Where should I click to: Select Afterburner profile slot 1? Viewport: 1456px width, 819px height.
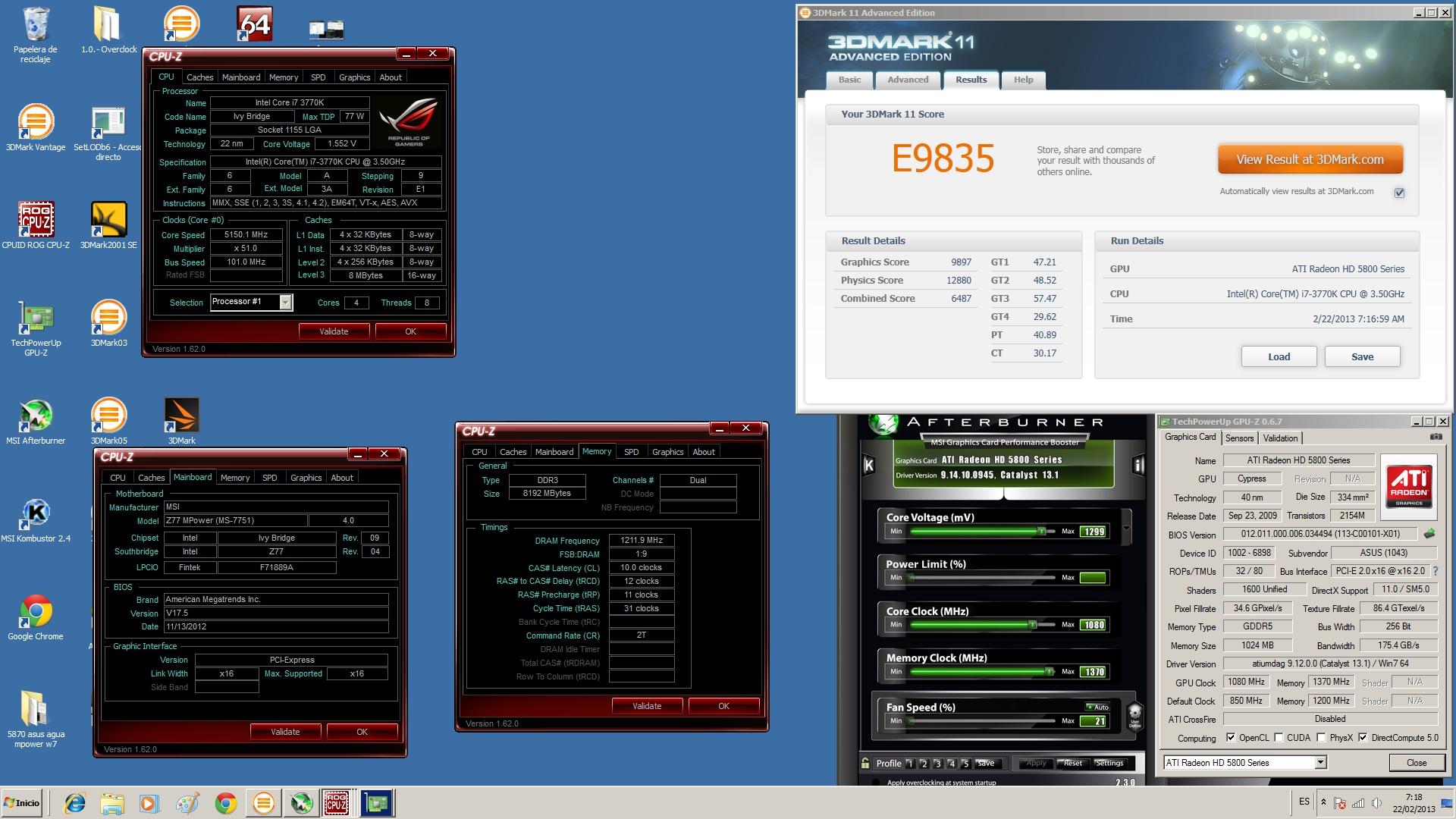pyautogui.click(x=909, y=764)
